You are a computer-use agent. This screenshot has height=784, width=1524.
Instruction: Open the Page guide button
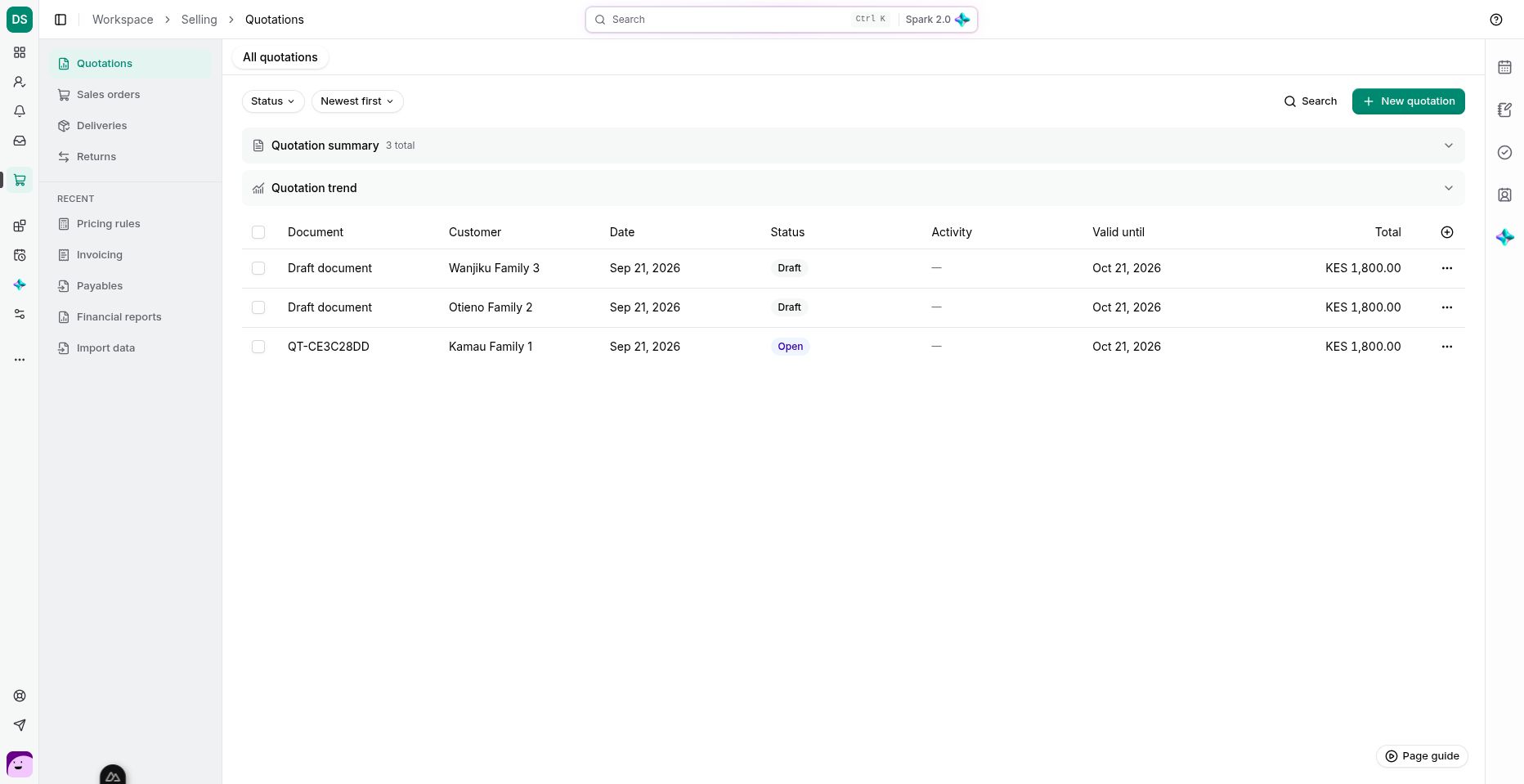pyautogui.click(x=1422, y=756)
